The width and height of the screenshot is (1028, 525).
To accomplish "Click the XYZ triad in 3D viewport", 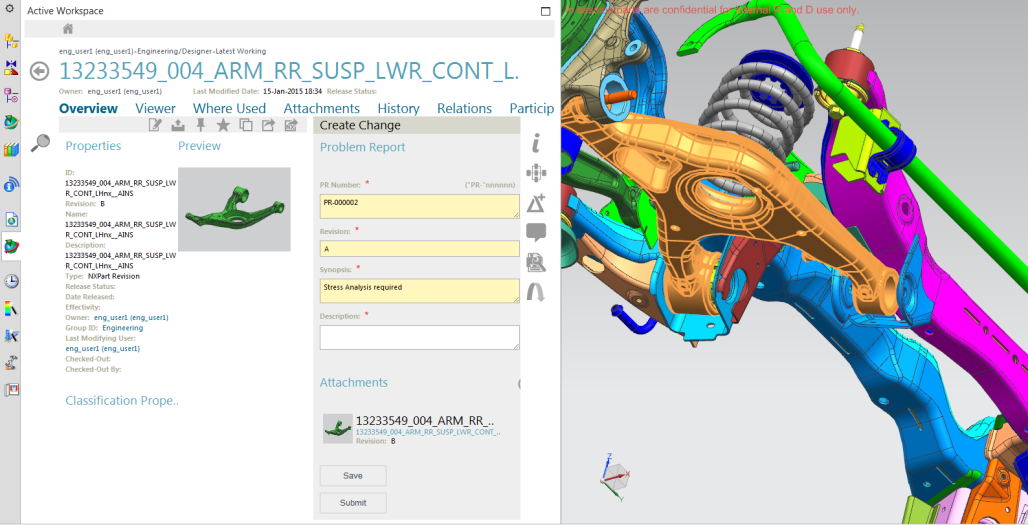I will 615,477.
